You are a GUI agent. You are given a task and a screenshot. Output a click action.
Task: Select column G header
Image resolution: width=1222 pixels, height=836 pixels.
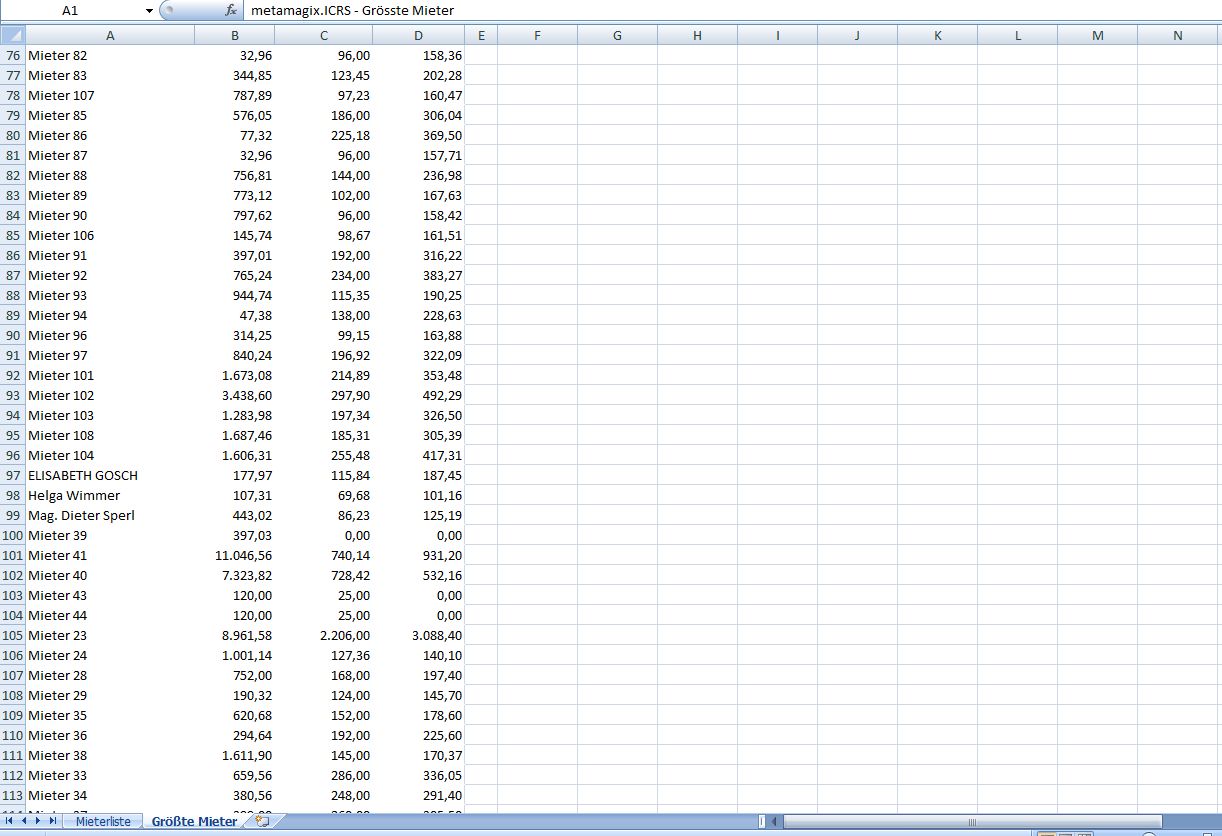[x=617, y=35]
